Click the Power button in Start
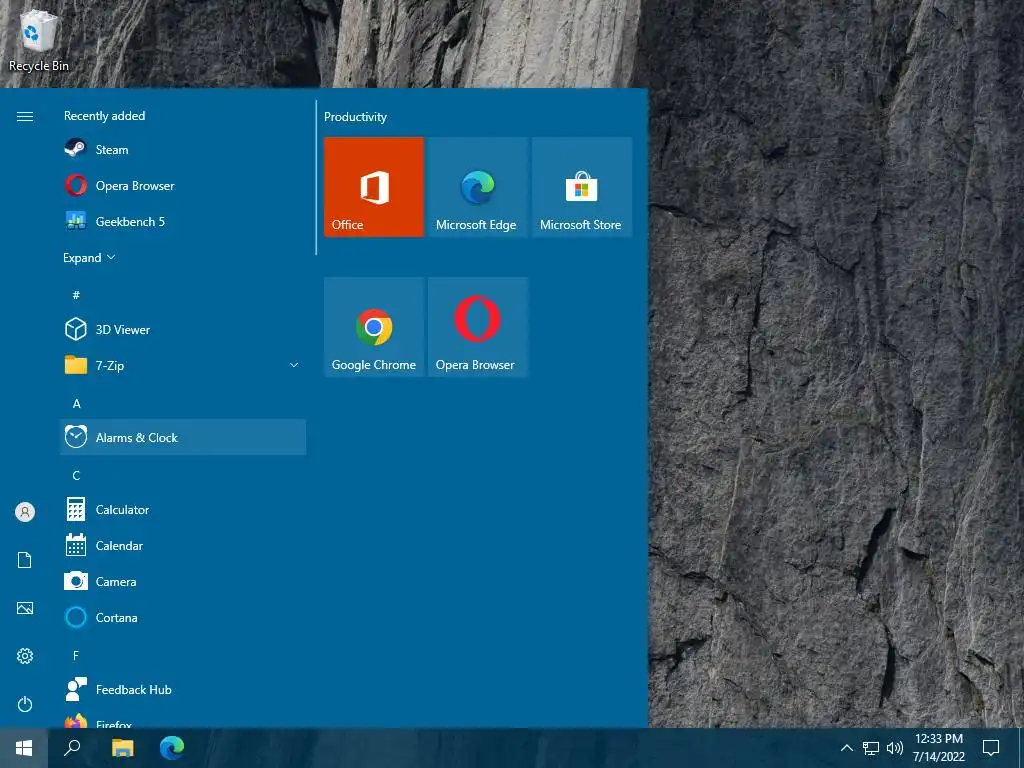Image resolution: width=1024 pixels, height=768 pixels. point(25,704)
